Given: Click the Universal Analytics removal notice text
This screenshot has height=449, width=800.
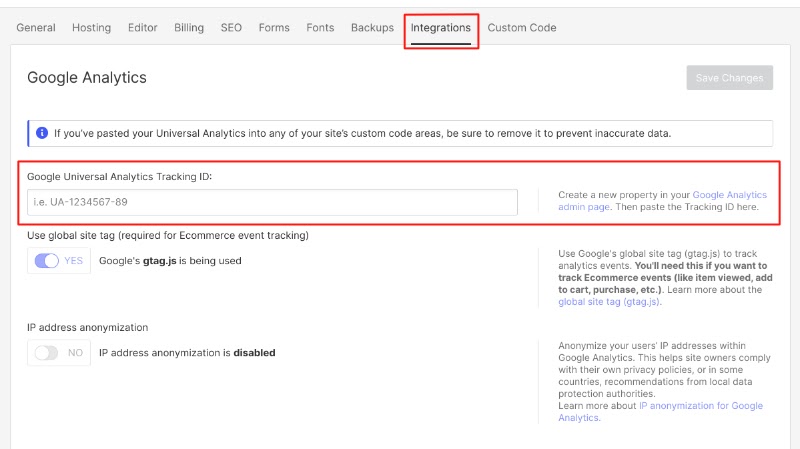Looking at the screenshot, I should (363, 133).
